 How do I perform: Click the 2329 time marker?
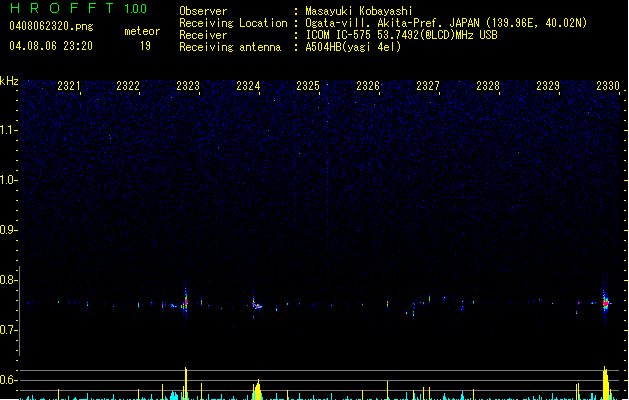coord(548,86)
